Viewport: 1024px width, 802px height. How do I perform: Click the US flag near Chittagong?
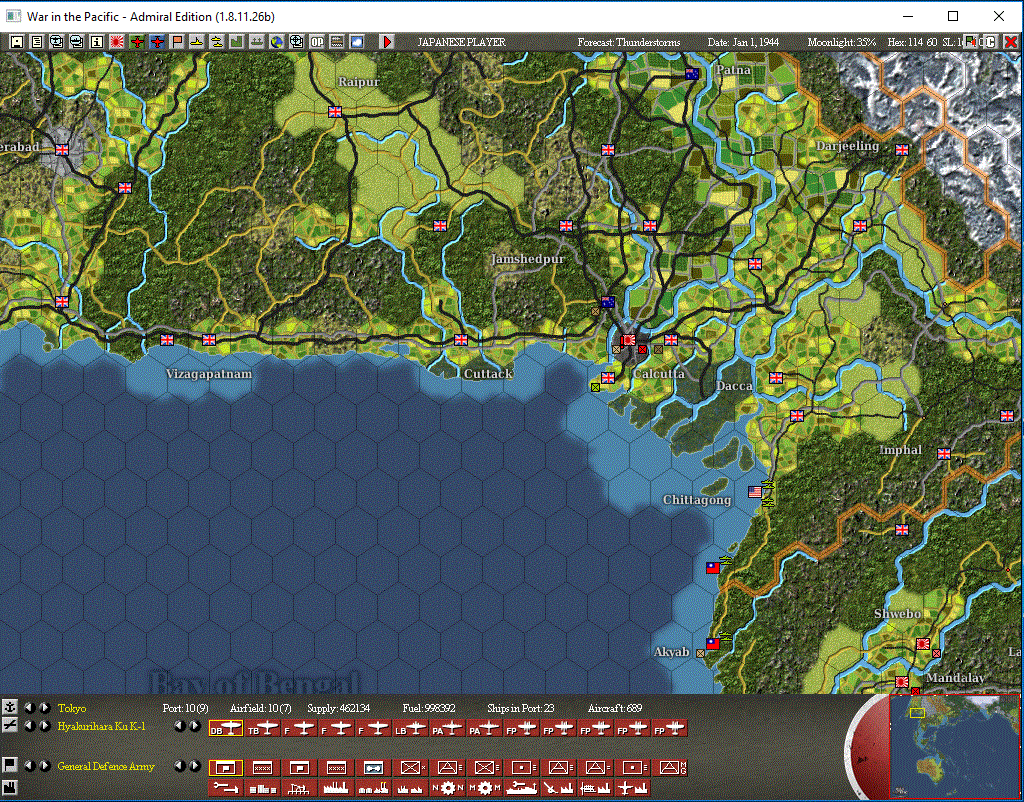point(756,492)
